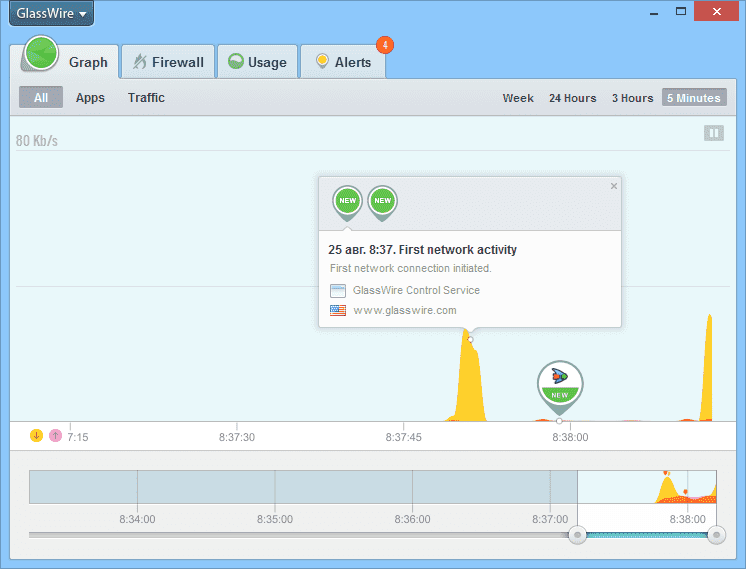
Task: Set time range to Week
Action: click(518, 98)
